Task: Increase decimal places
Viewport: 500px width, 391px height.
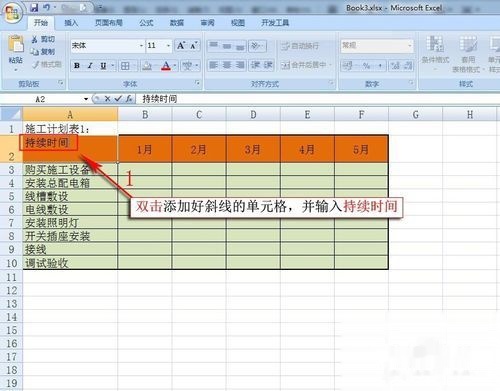Action: pos(395,66)
